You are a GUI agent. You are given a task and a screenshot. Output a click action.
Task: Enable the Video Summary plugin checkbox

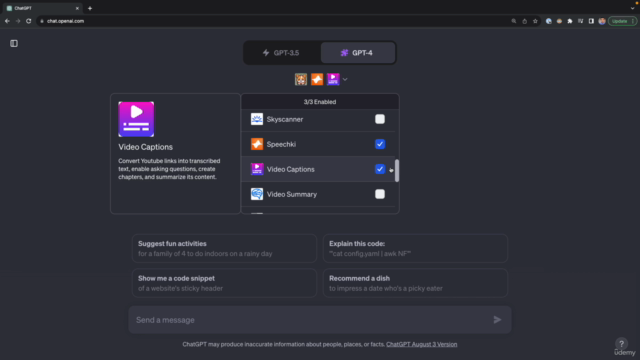click(380, 194)
